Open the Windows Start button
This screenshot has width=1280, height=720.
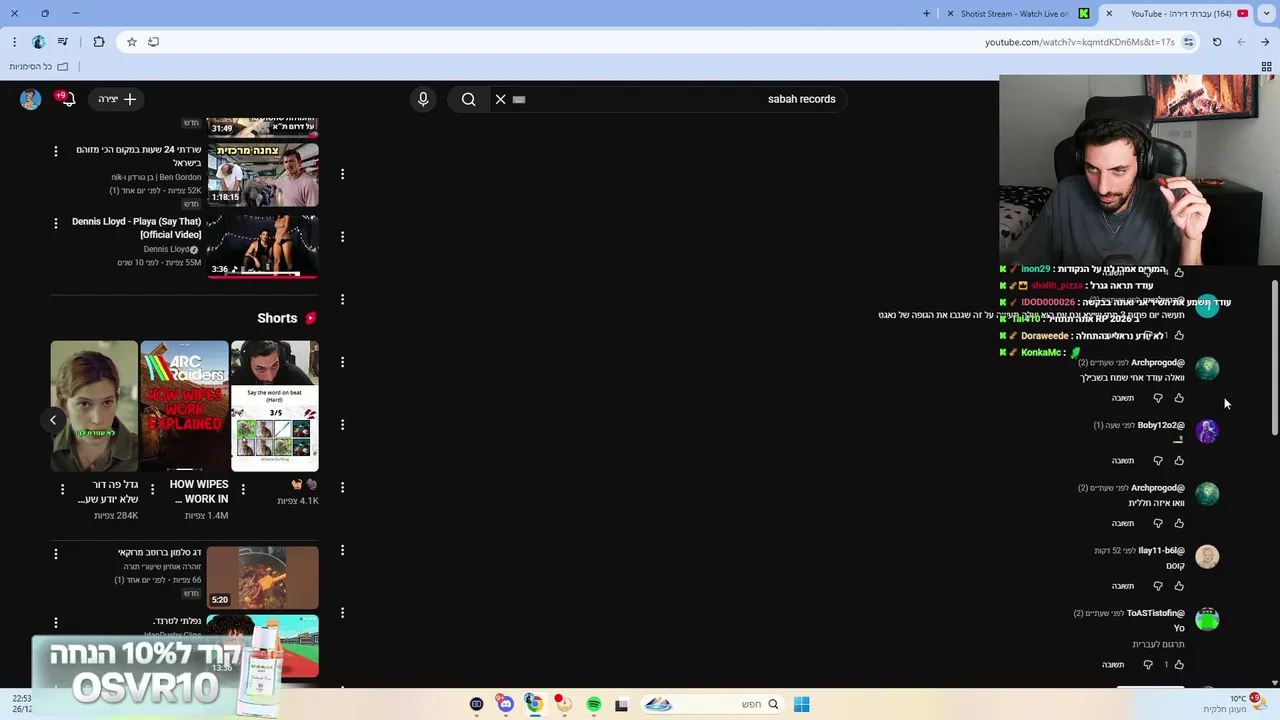[x=802, y=704]
